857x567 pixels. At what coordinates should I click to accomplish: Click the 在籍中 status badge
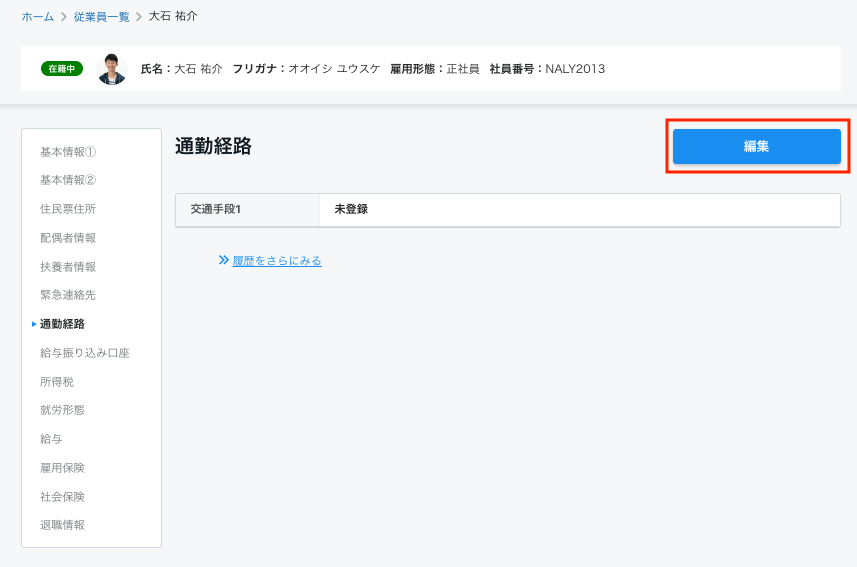(x=62, y=69)
